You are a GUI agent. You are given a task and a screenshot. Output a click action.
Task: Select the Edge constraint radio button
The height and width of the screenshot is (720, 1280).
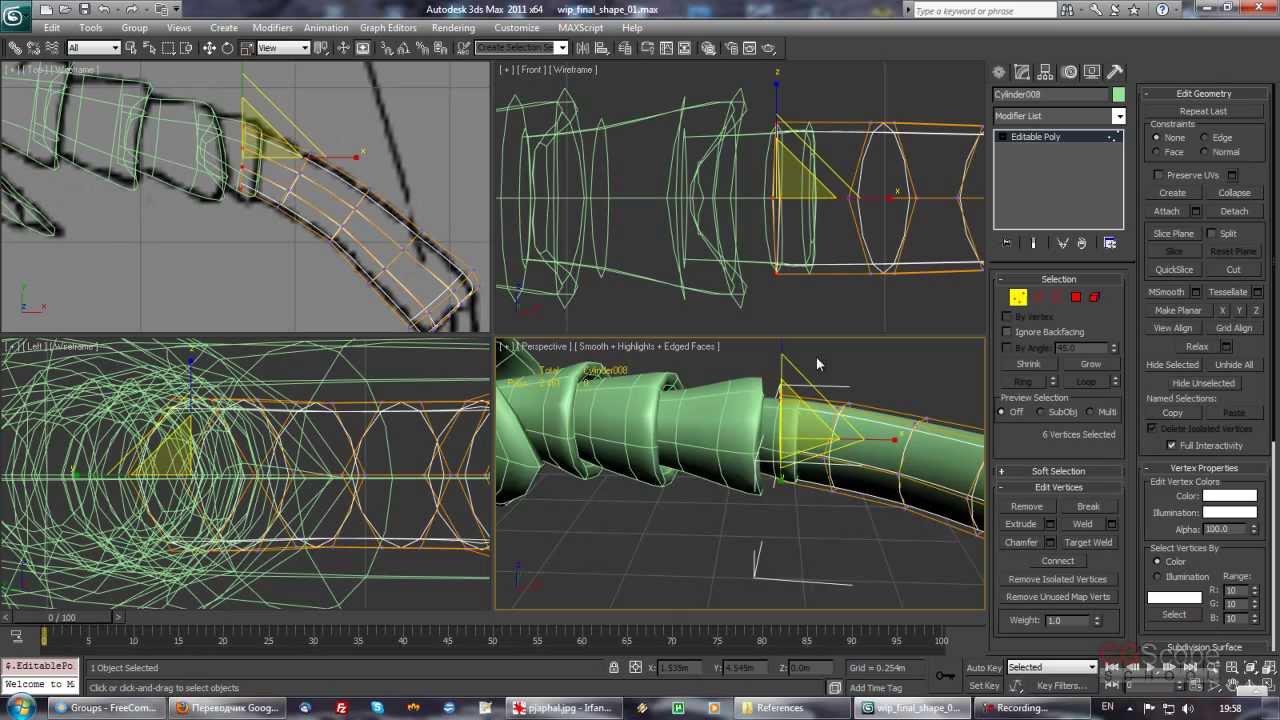[1204, 138]
